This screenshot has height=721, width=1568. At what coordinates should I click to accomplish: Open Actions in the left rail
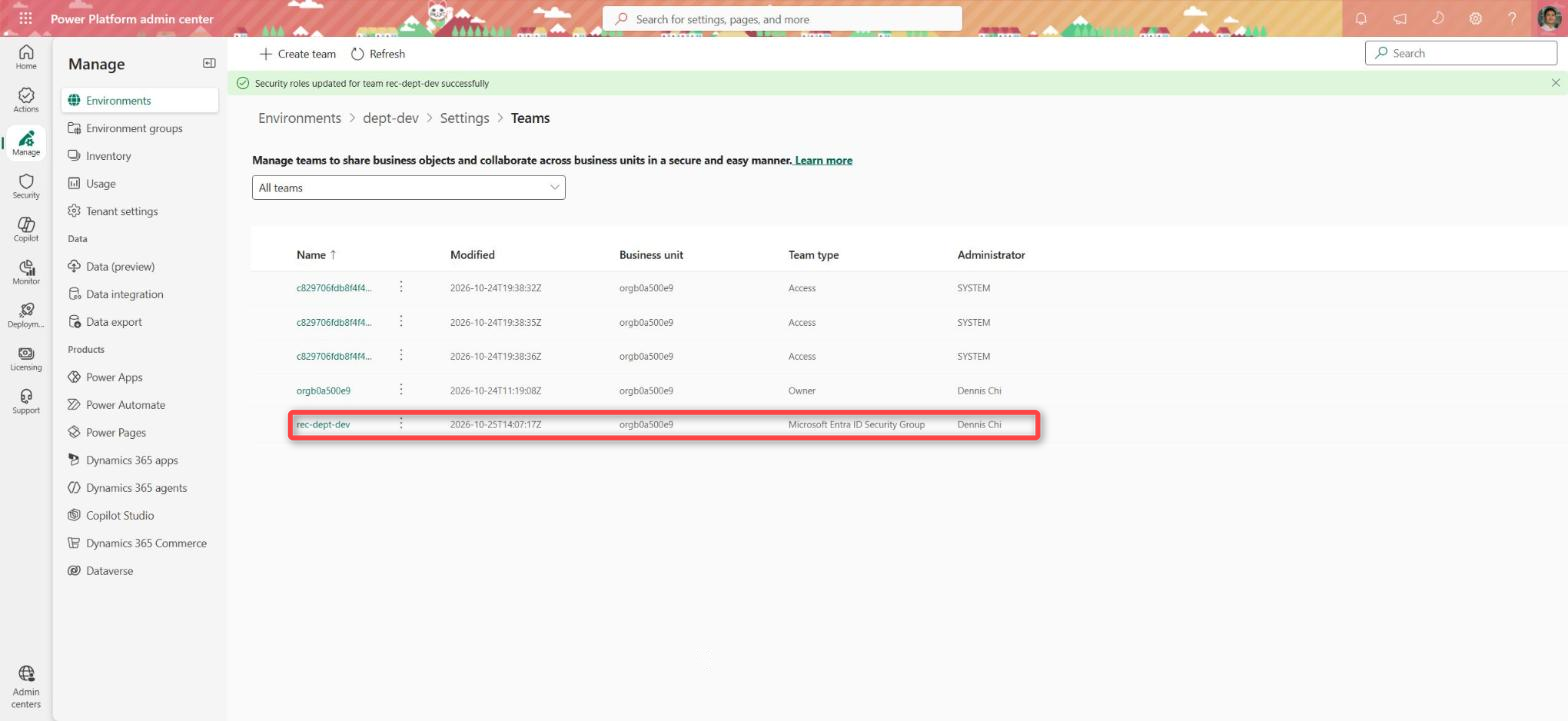[x=26, y=99]
